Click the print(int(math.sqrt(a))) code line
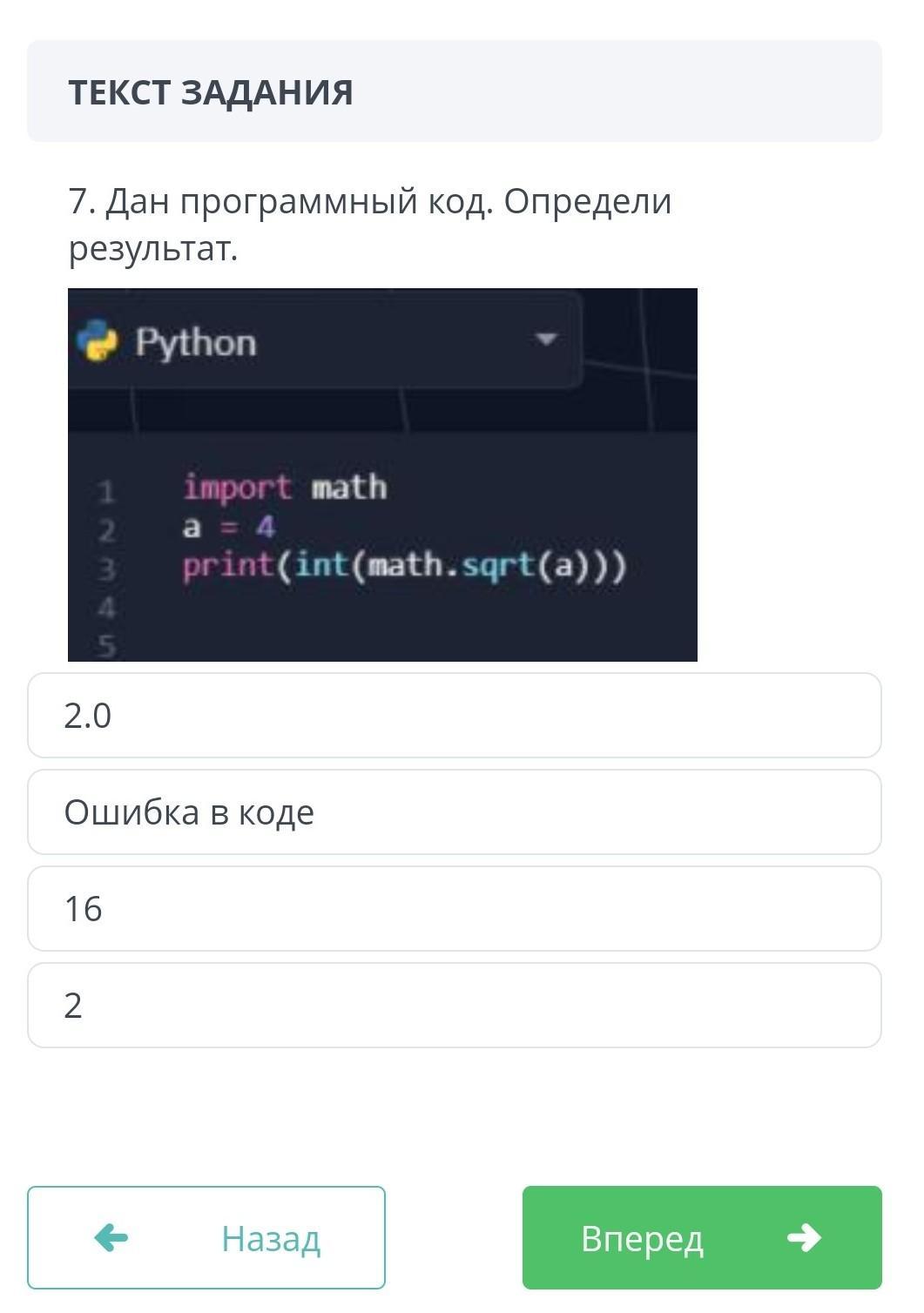 pyautogui.click(x=404, y=566)
